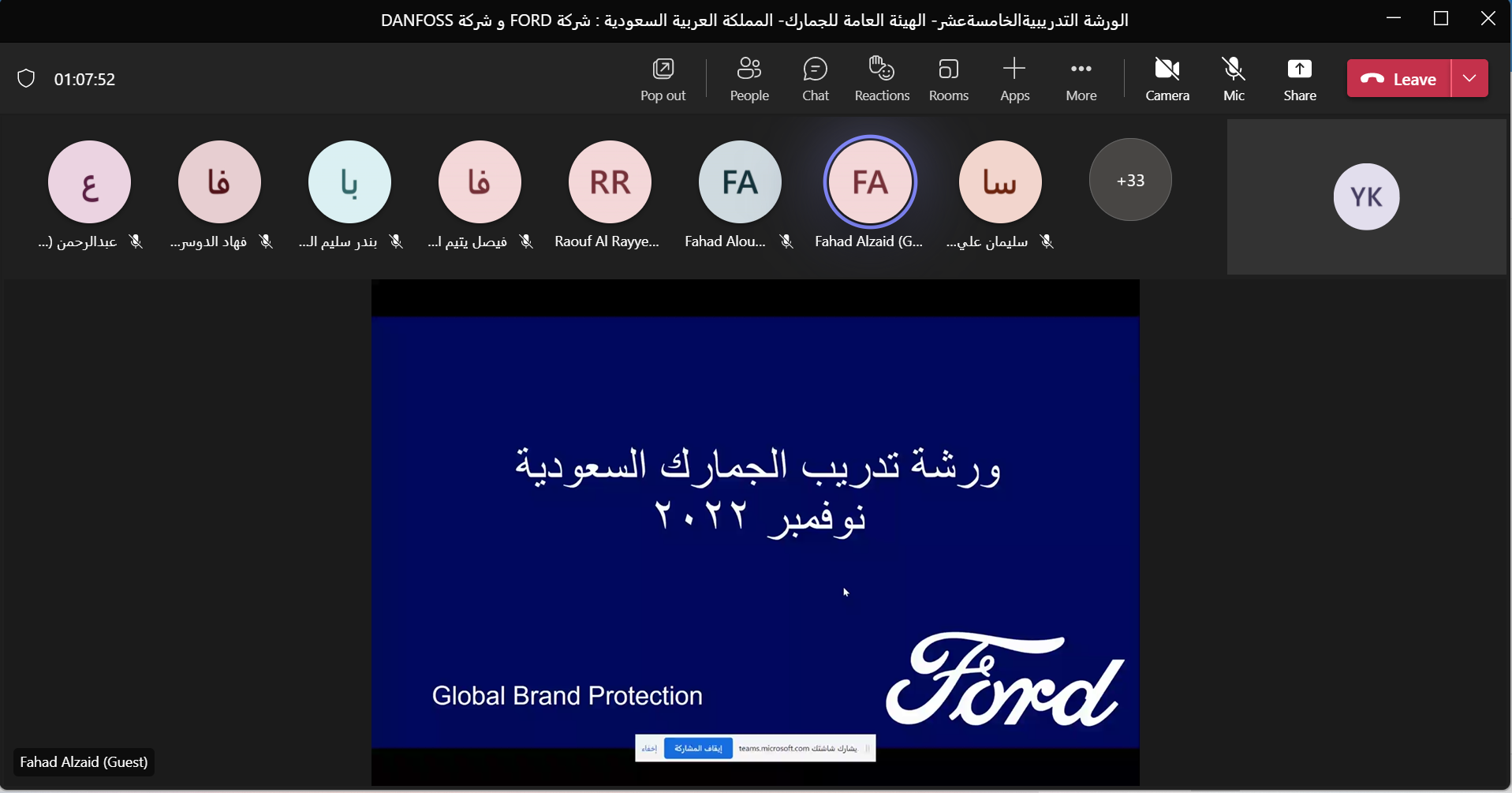Expand the Leave options dropdown arrow

(x=1469, y=78)
